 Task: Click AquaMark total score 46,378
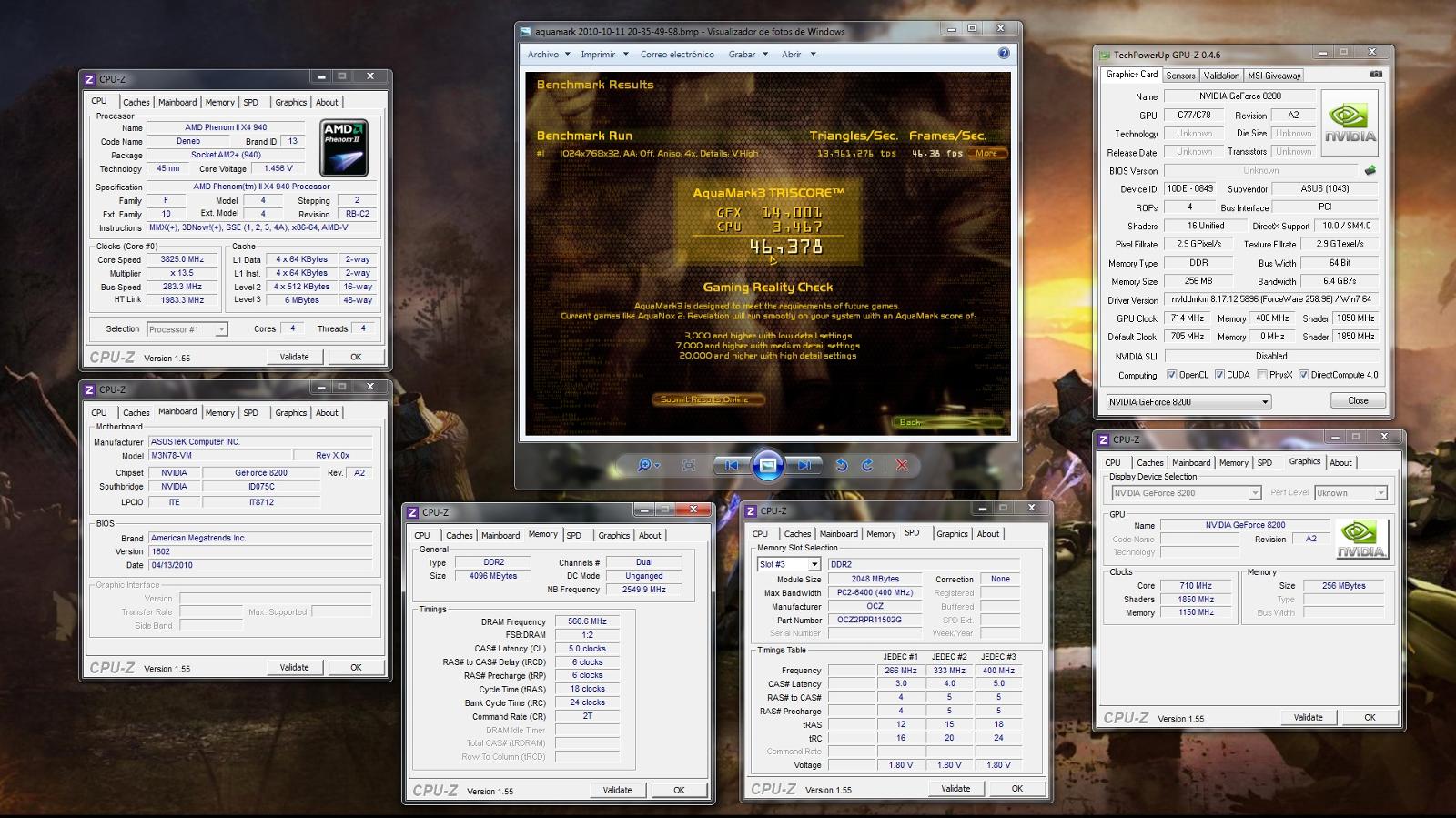point(786,247)
